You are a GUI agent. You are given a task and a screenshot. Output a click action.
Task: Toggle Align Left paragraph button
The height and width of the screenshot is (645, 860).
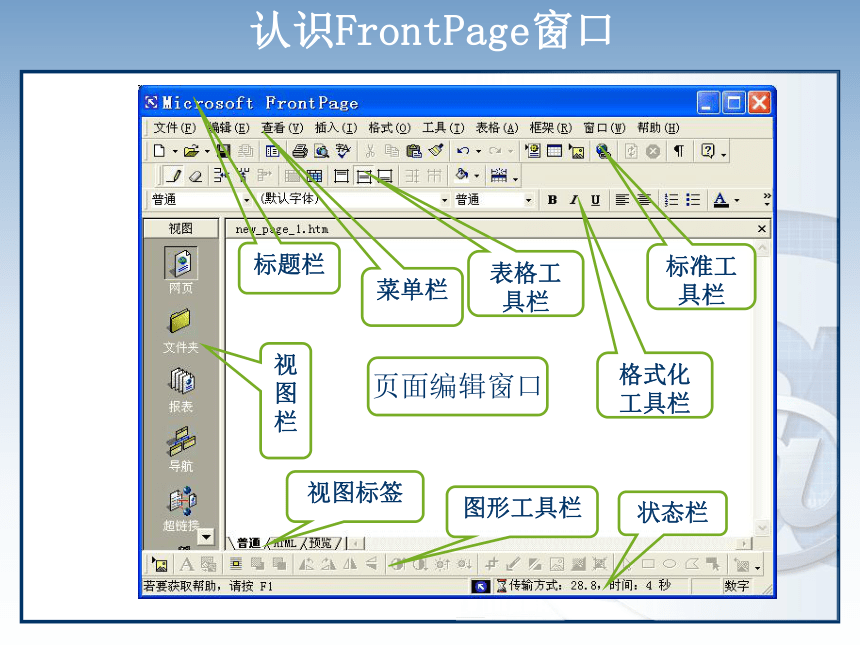click(621, 200)
